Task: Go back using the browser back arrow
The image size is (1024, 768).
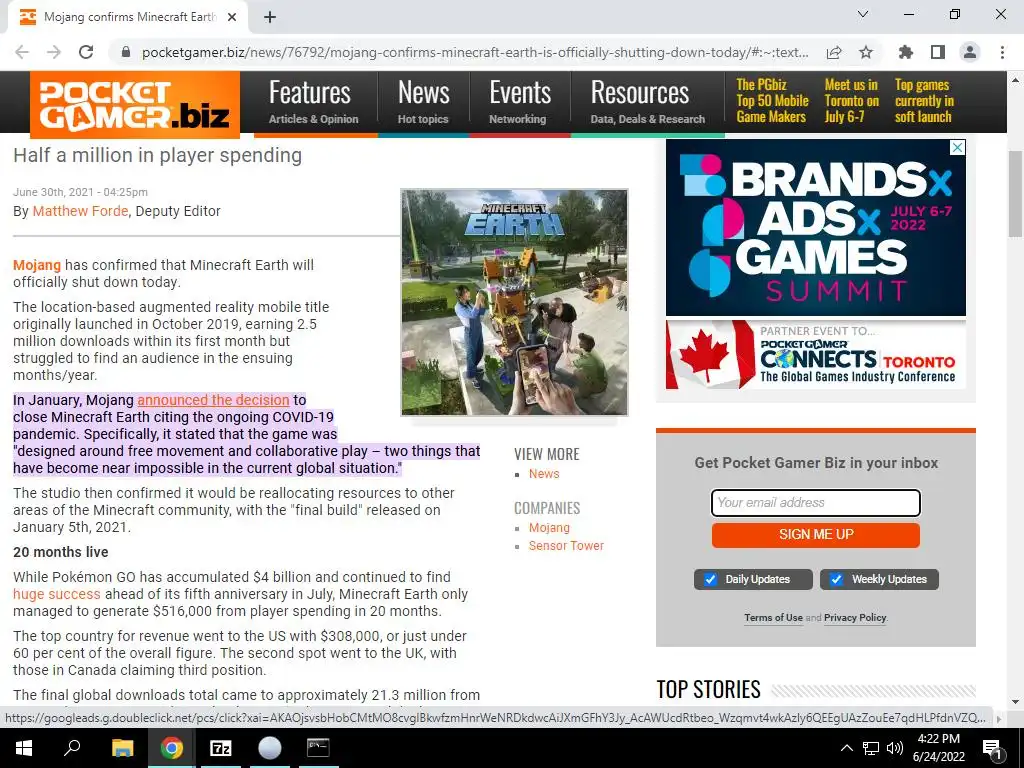Action: pyautogui.click(x=22, y=52)
